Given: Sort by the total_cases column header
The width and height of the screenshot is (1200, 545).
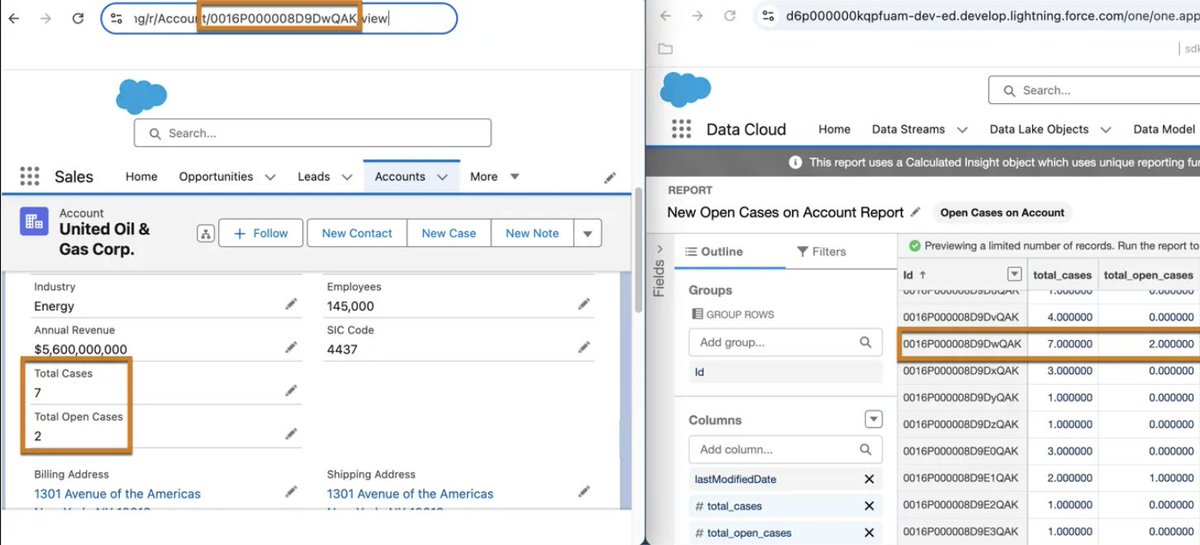Looking at the screenshot, I should coord(1063,275).
